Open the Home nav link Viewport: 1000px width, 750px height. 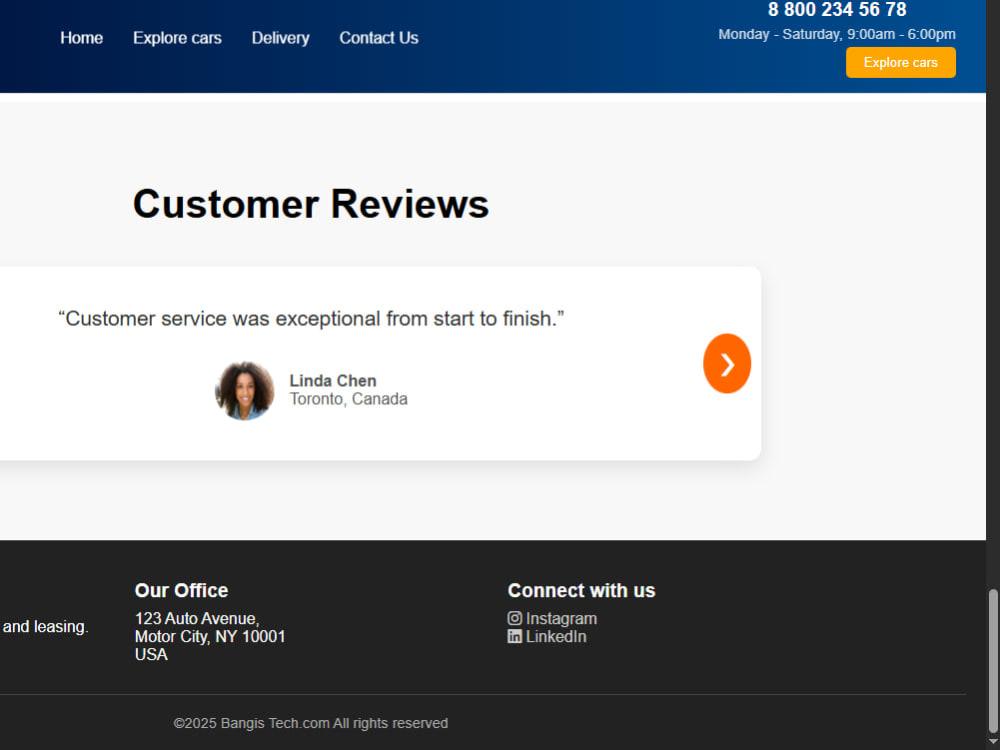(x=82, y=38)
